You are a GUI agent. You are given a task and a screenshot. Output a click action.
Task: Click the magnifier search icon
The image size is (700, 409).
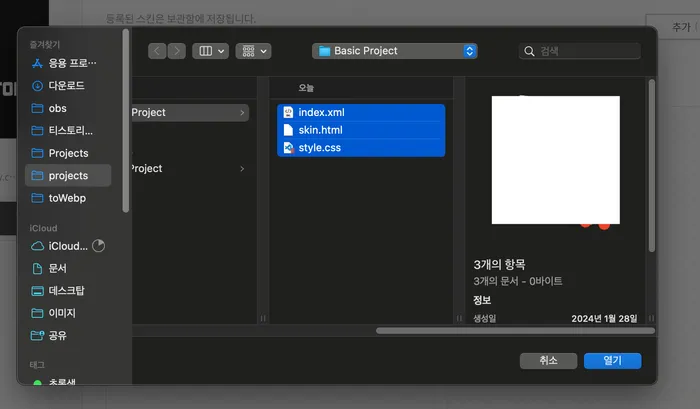pos(529,51)
